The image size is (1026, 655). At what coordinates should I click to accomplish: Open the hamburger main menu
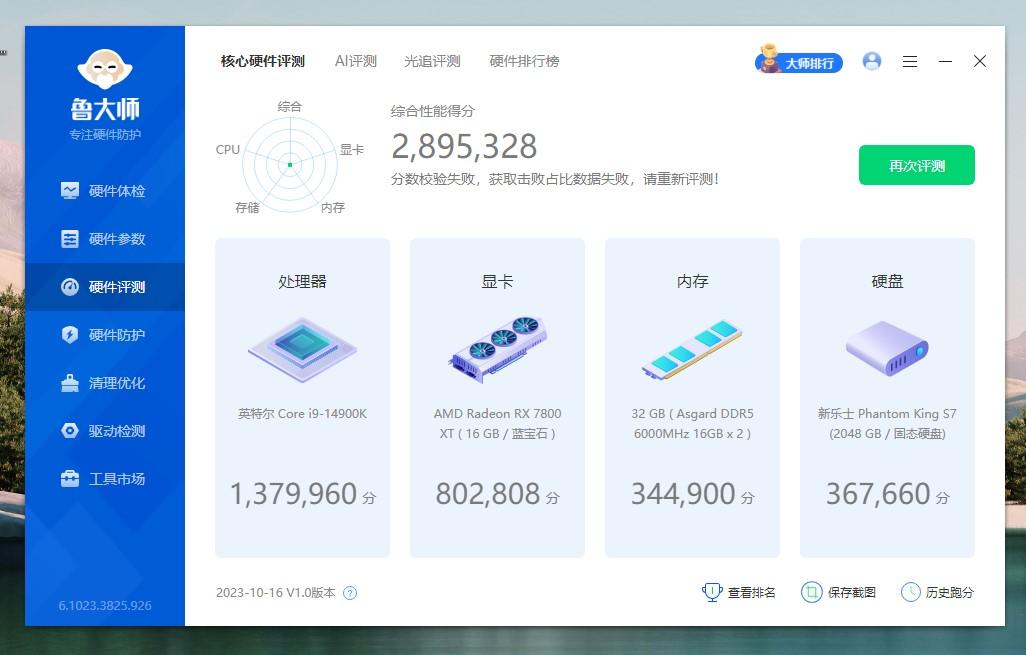910,62
